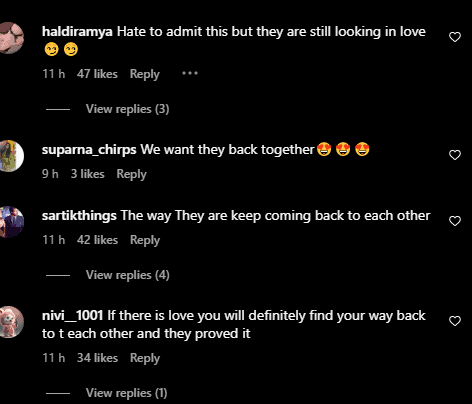Show View replies (1) under nivi__1001

pos(126,393)
